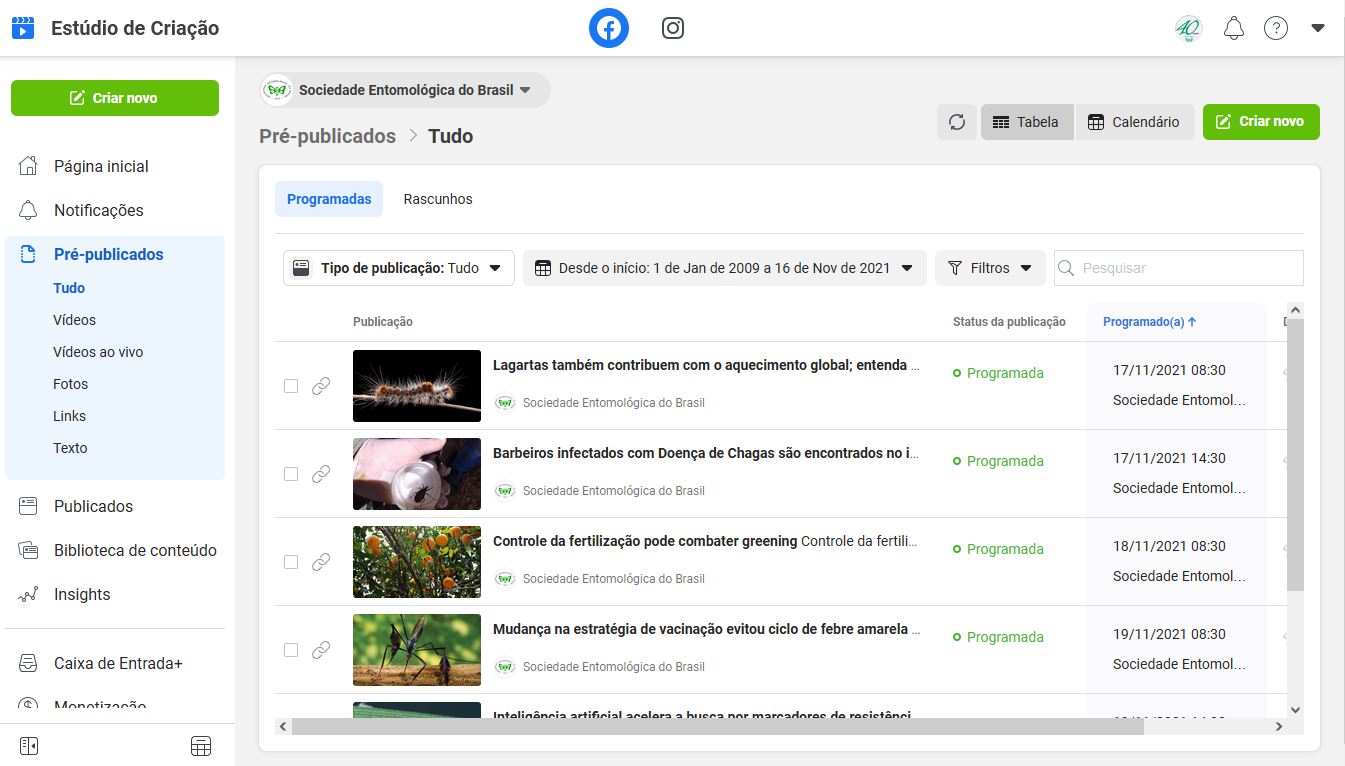The height and width of the screenshot is (766, 1345).
Task: Click the Biblioteca de conteúdo icon
Action: (28, 550)
